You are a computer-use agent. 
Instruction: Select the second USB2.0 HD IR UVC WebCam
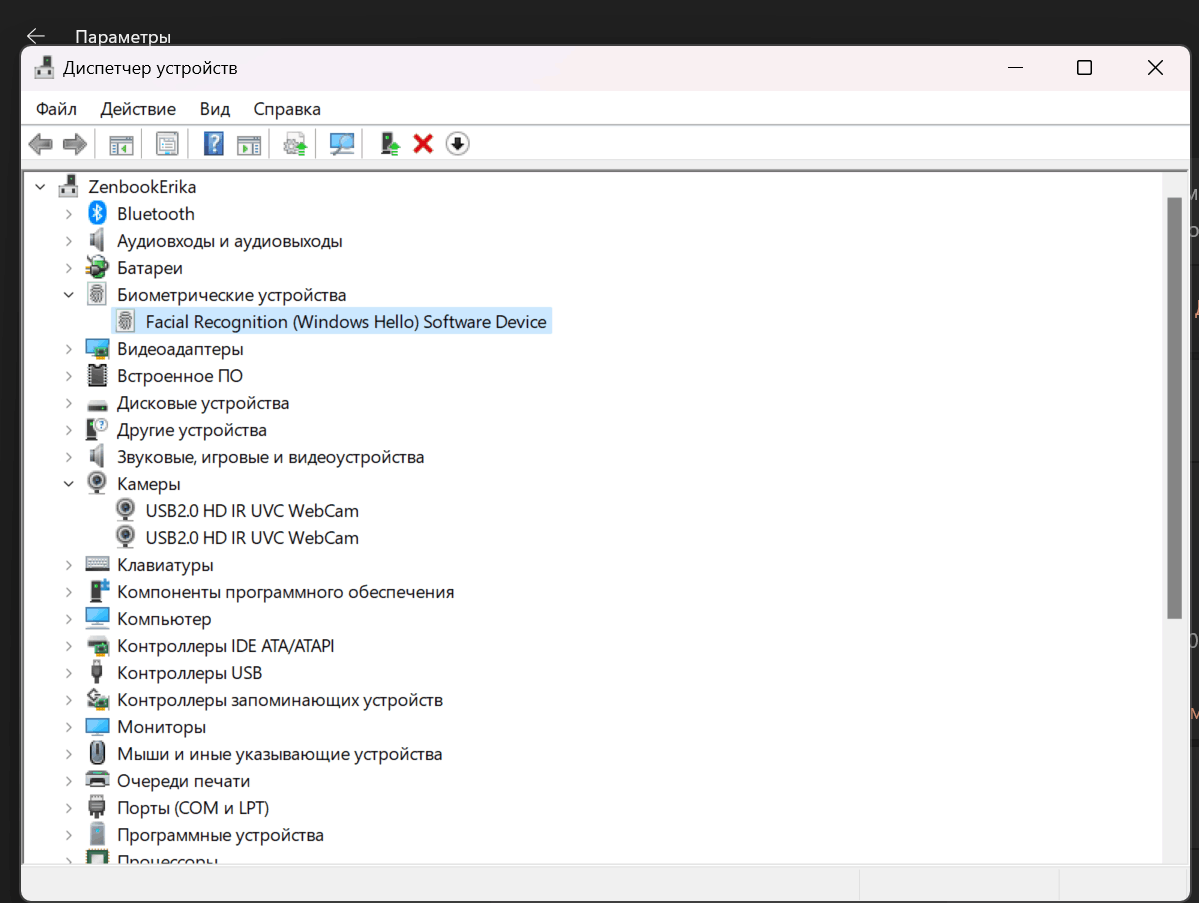coord(252,538)
